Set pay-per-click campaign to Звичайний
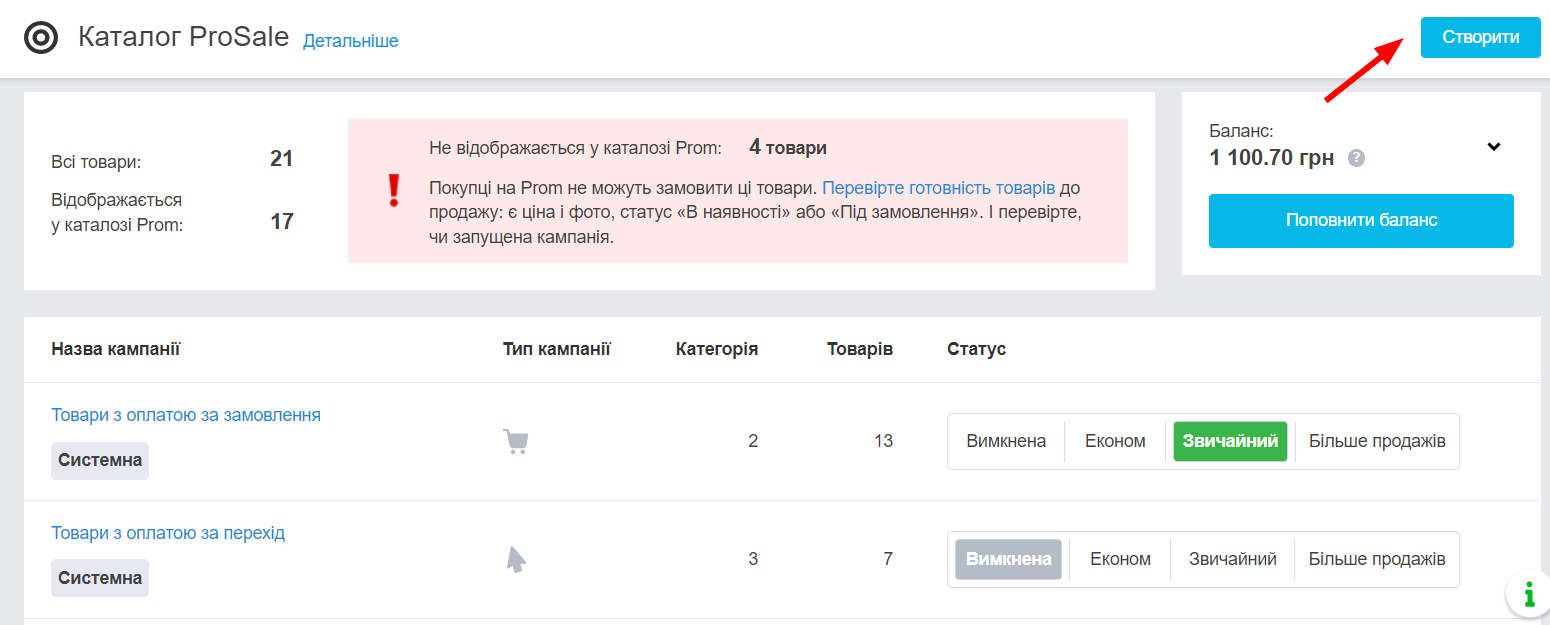Screen dimensions: 1550x625 tap(1232, 559)
